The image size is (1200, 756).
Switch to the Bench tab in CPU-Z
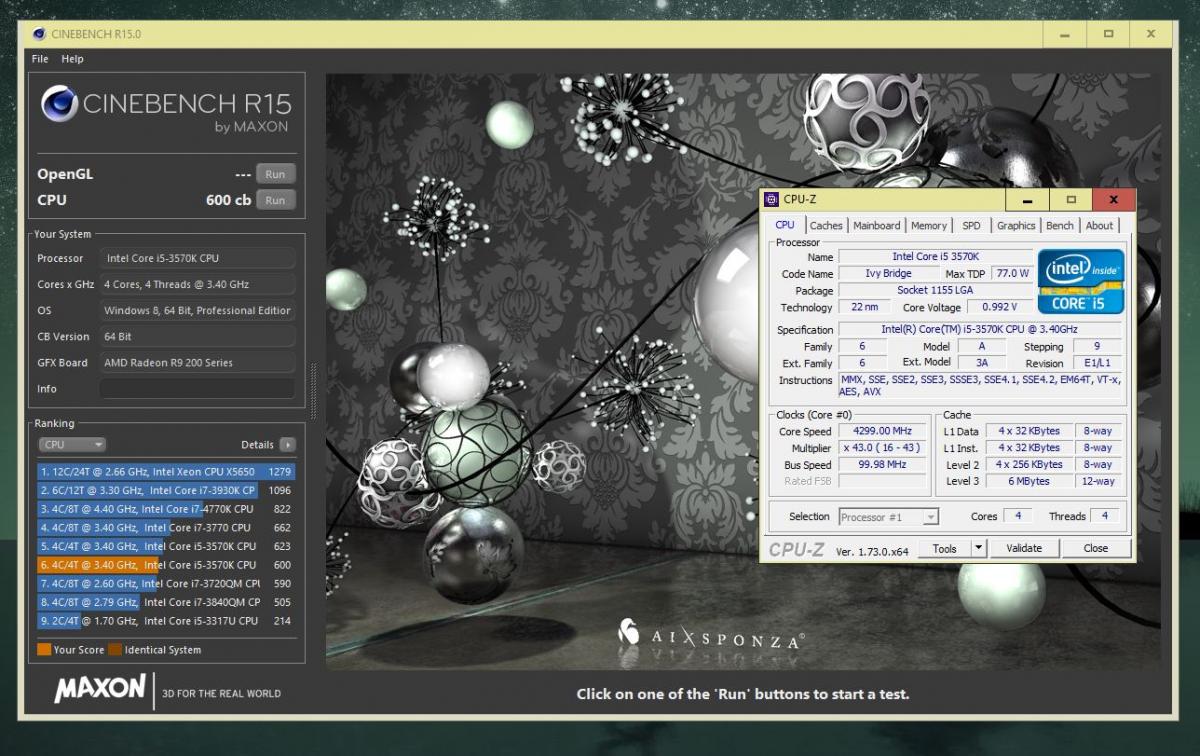(x=1060, y=226)
